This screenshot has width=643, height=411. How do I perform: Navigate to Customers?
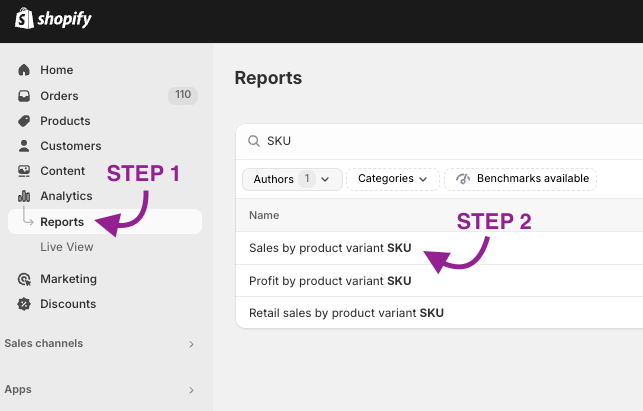[x=71, y=146]
